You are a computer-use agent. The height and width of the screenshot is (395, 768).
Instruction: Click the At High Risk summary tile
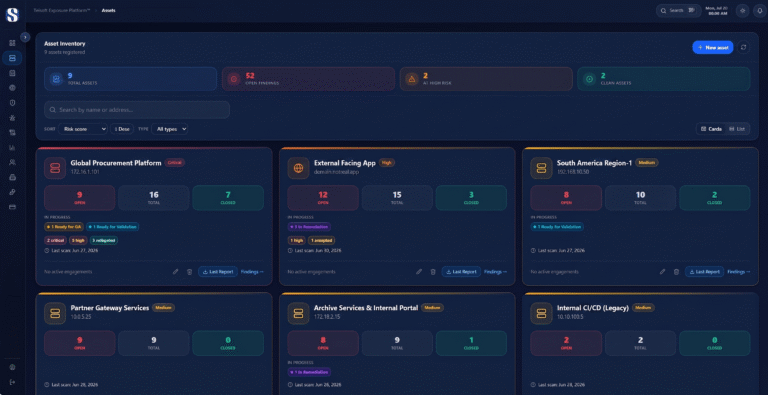486,79
